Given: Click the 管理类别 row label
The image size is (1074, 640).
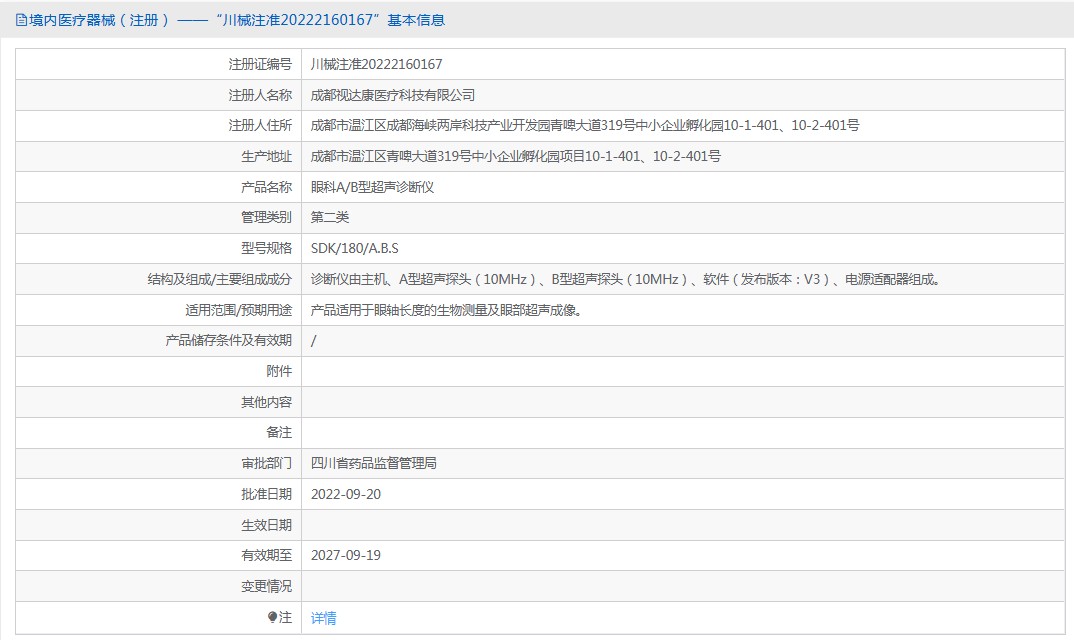Looking at the screenshot, I should [266, 217].
